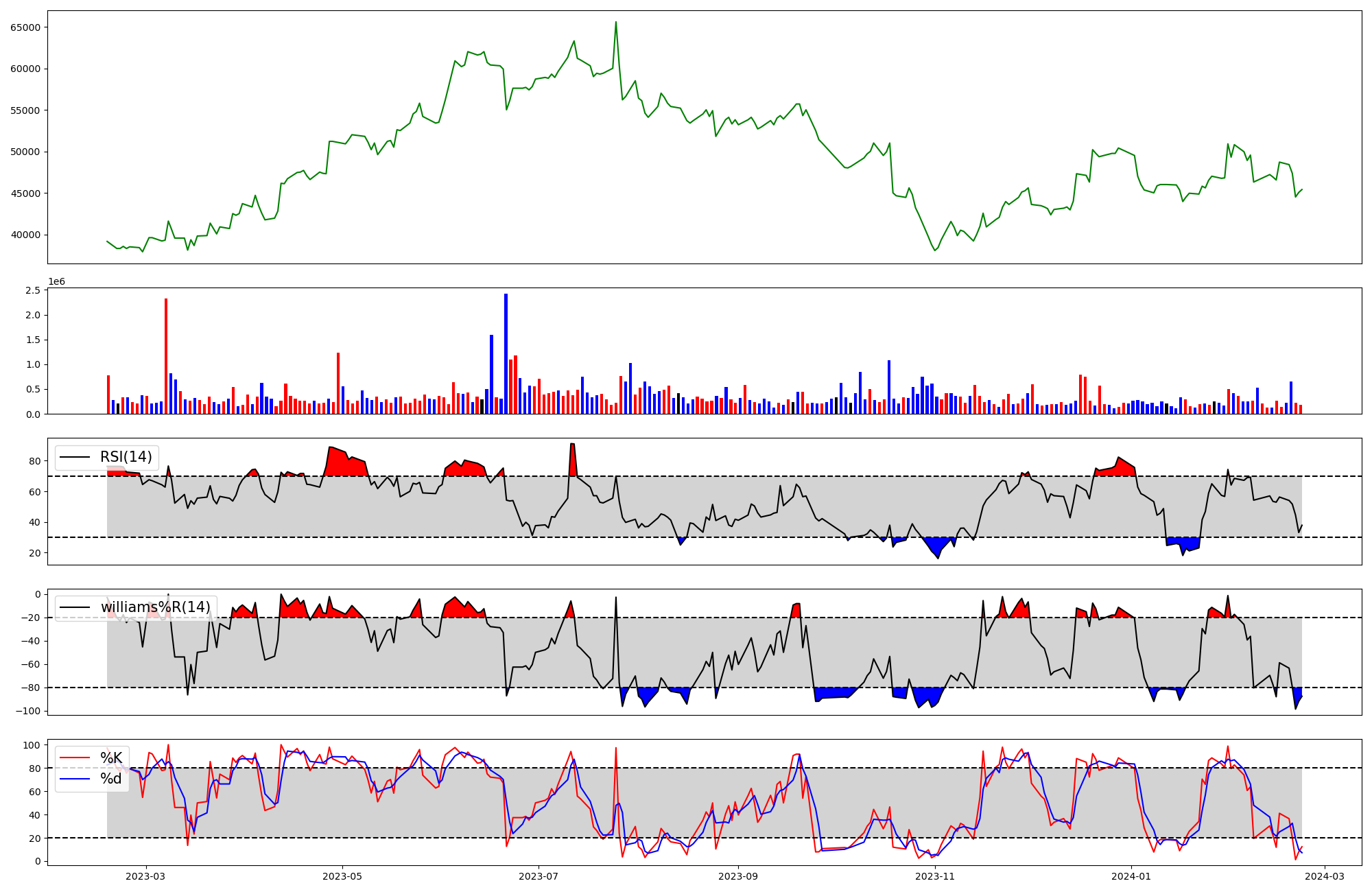Click the 2024-01 x-axis date label
The height and width of the screenshot is (892, 1372).
(x=1131, y=876)
